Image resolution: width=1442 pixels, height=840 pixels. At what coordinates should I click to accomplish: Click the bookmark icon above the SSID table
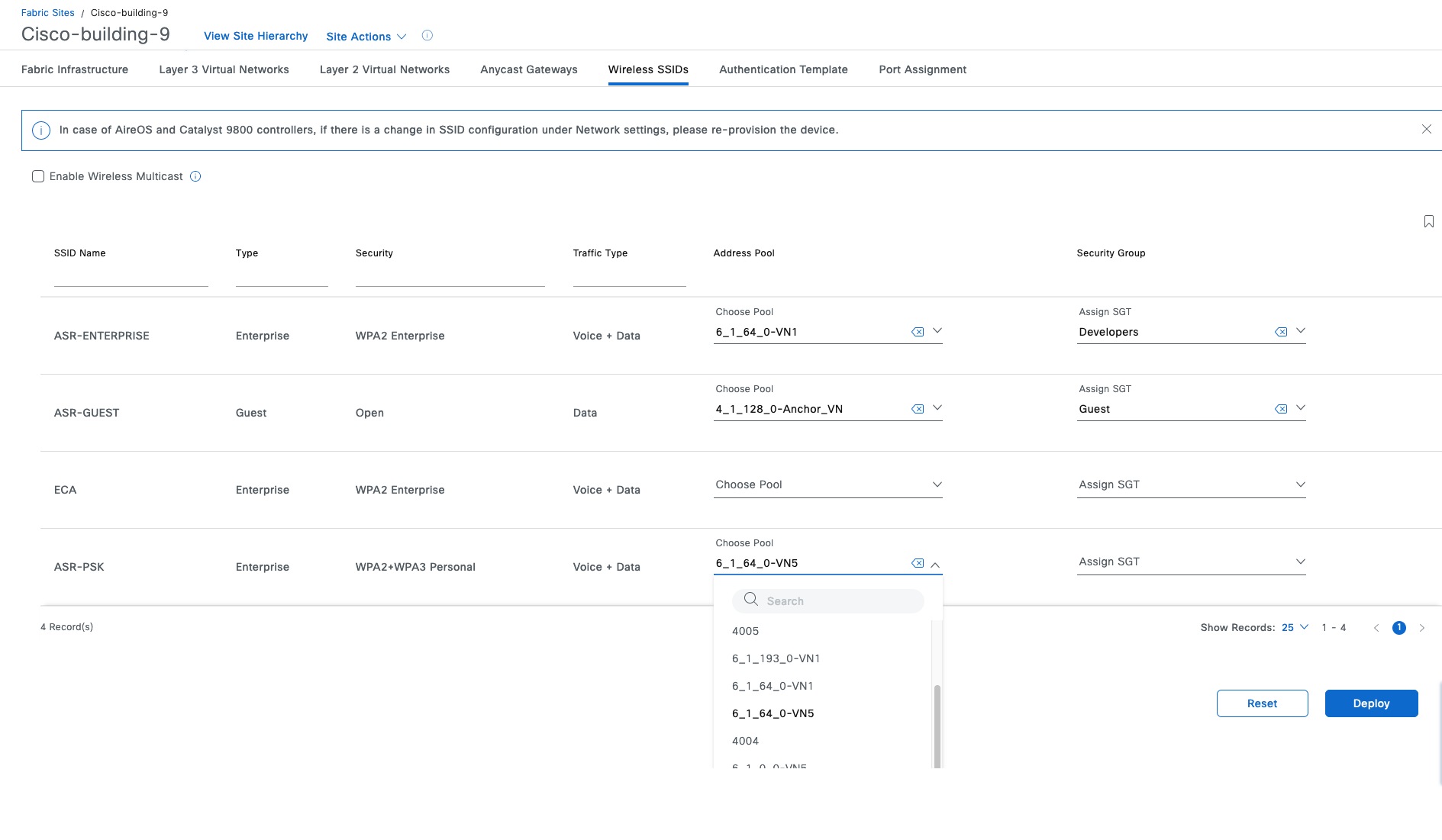click(x=1428, y=221)
